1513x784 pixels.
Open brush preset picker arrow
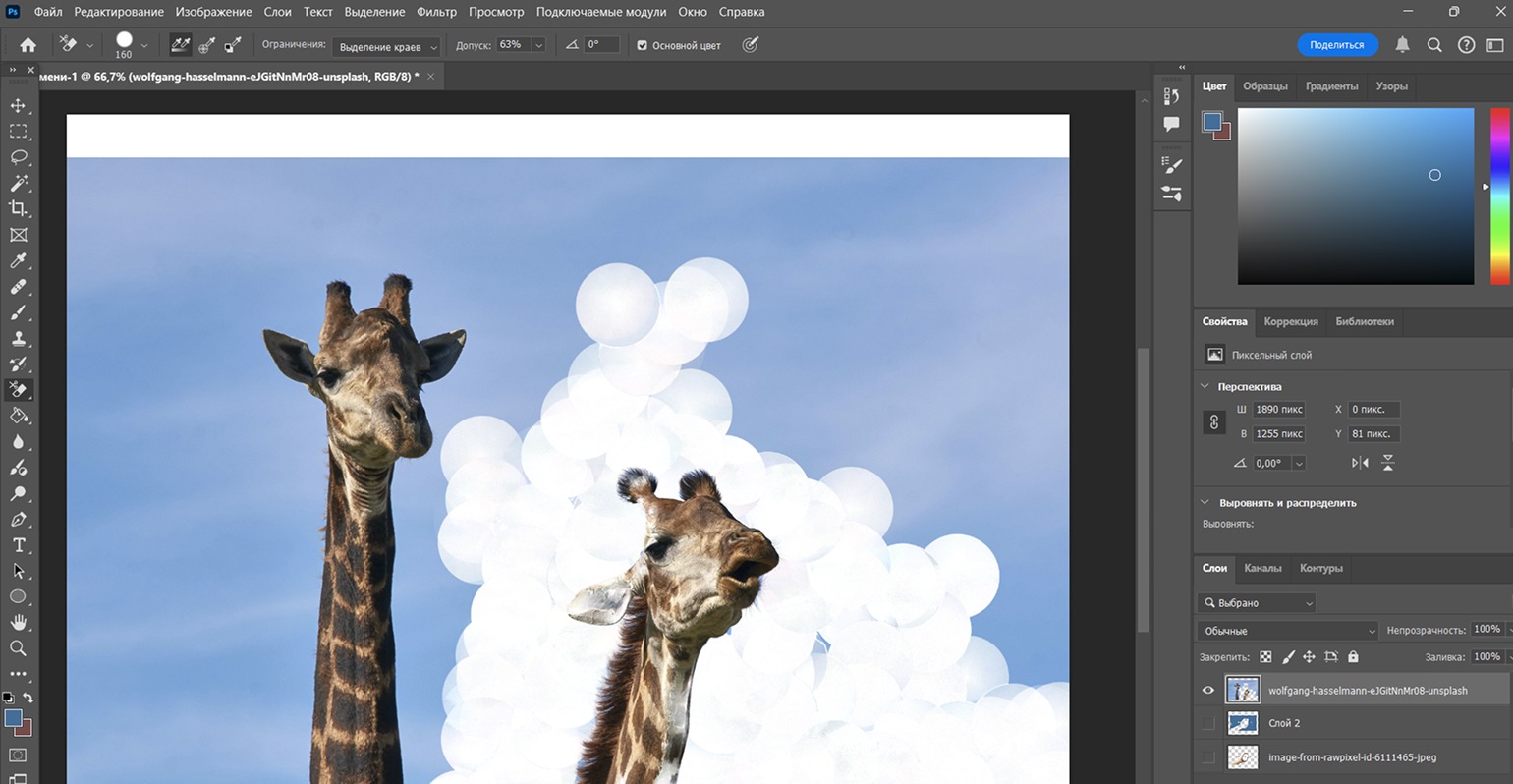tap(144, 45)
